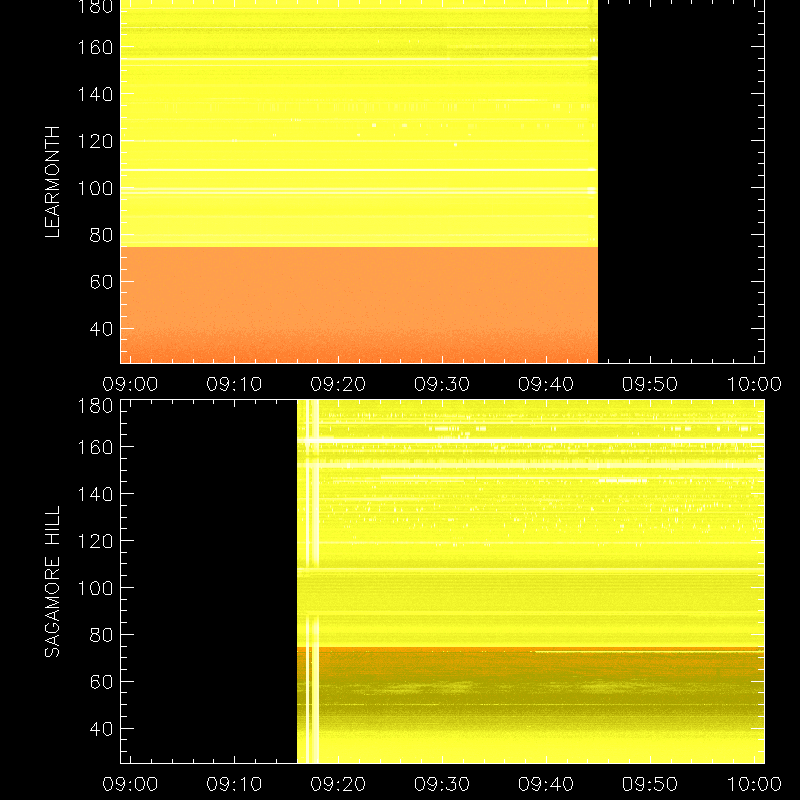Select the 80 frequency label on Learmonth plot
The image size is (800, 800).
pos(102,235)
